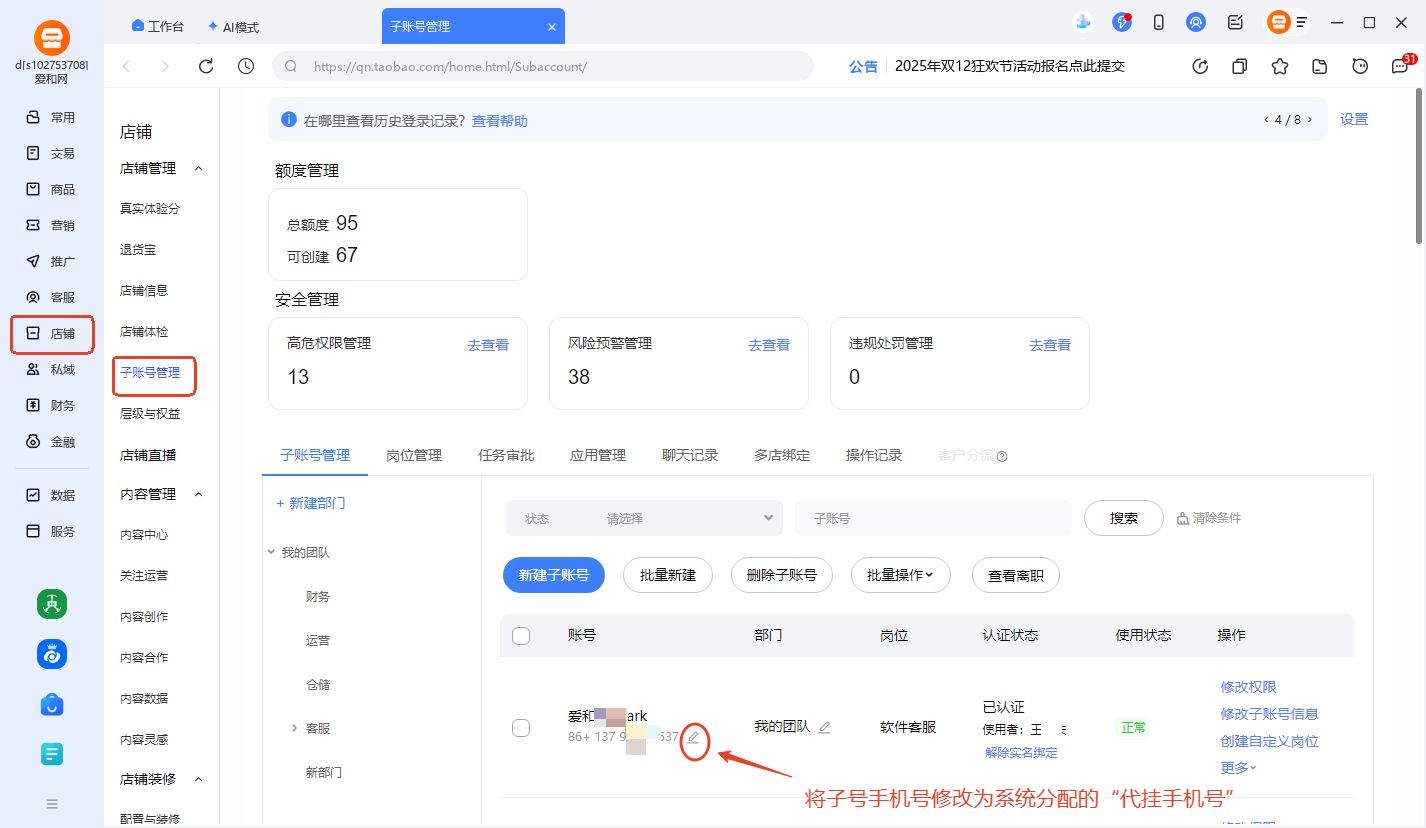Click the vertical page scrollbar
This screenshot has height=828, width=1426.
coord(1419,165)
